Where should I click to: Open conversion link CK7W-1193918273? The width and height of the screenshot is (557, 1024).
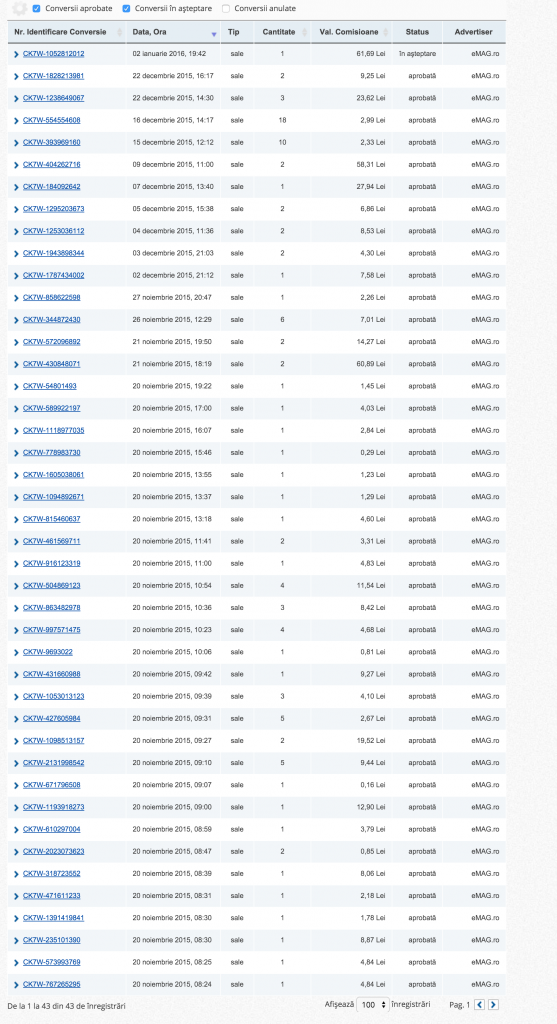(54, 807)
